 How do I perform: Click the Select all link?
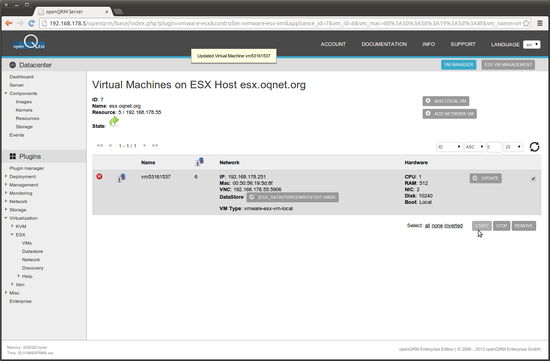coord(427,226)
